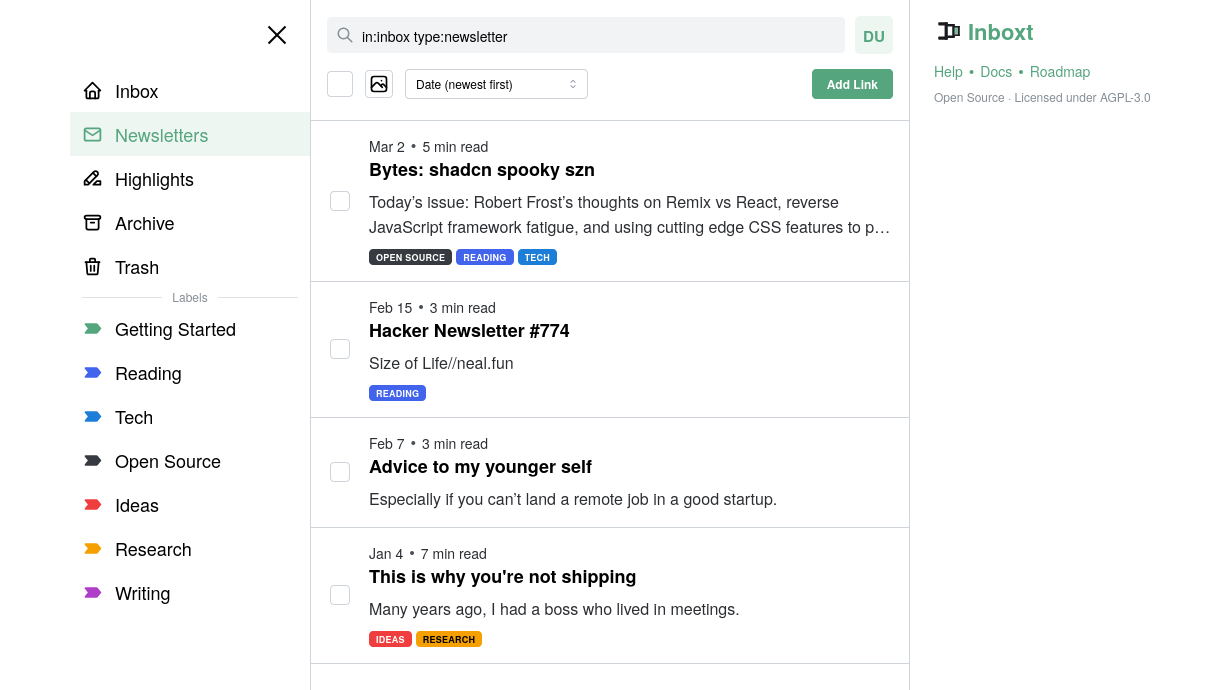Select the checkbox for Hacker Newsletter #774

click(340, 348)
